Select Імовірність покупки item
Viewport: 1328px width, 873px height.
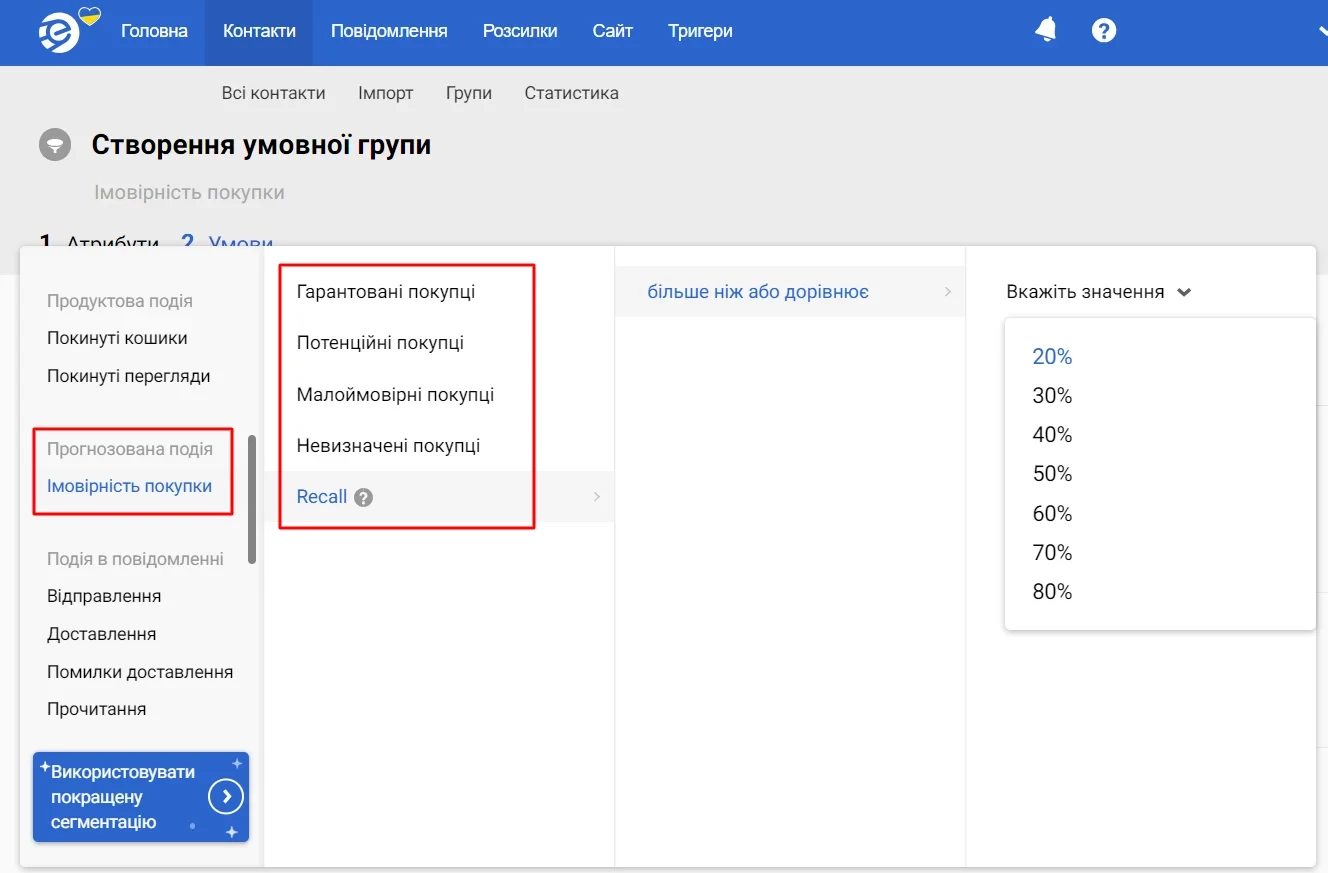click(129, 486)
